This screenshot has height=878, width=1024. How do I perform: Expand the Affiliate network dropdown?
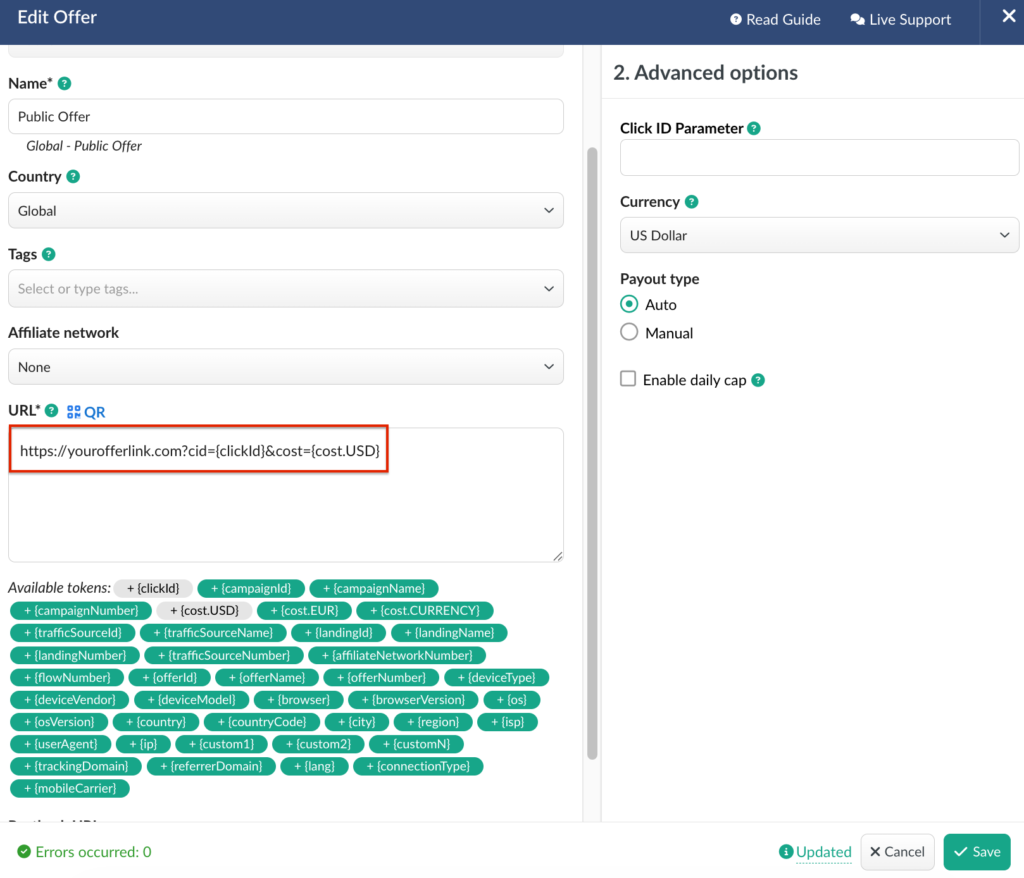[285, 367]
